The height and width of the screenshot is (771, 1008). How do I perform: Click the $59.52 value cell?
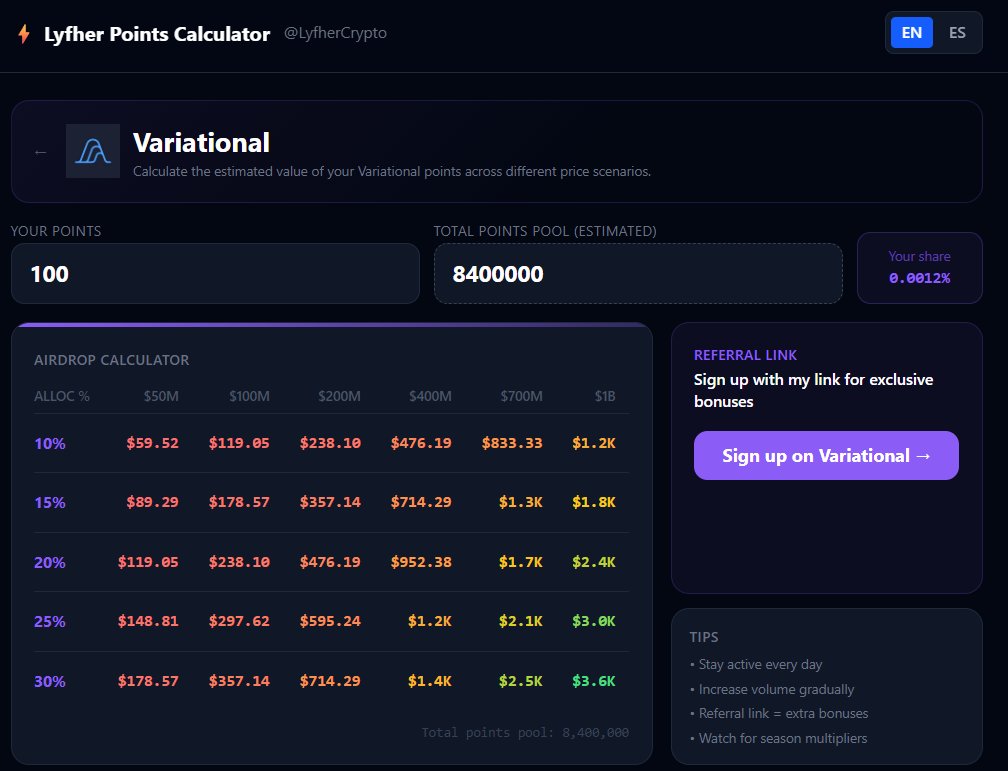(152, 443)
